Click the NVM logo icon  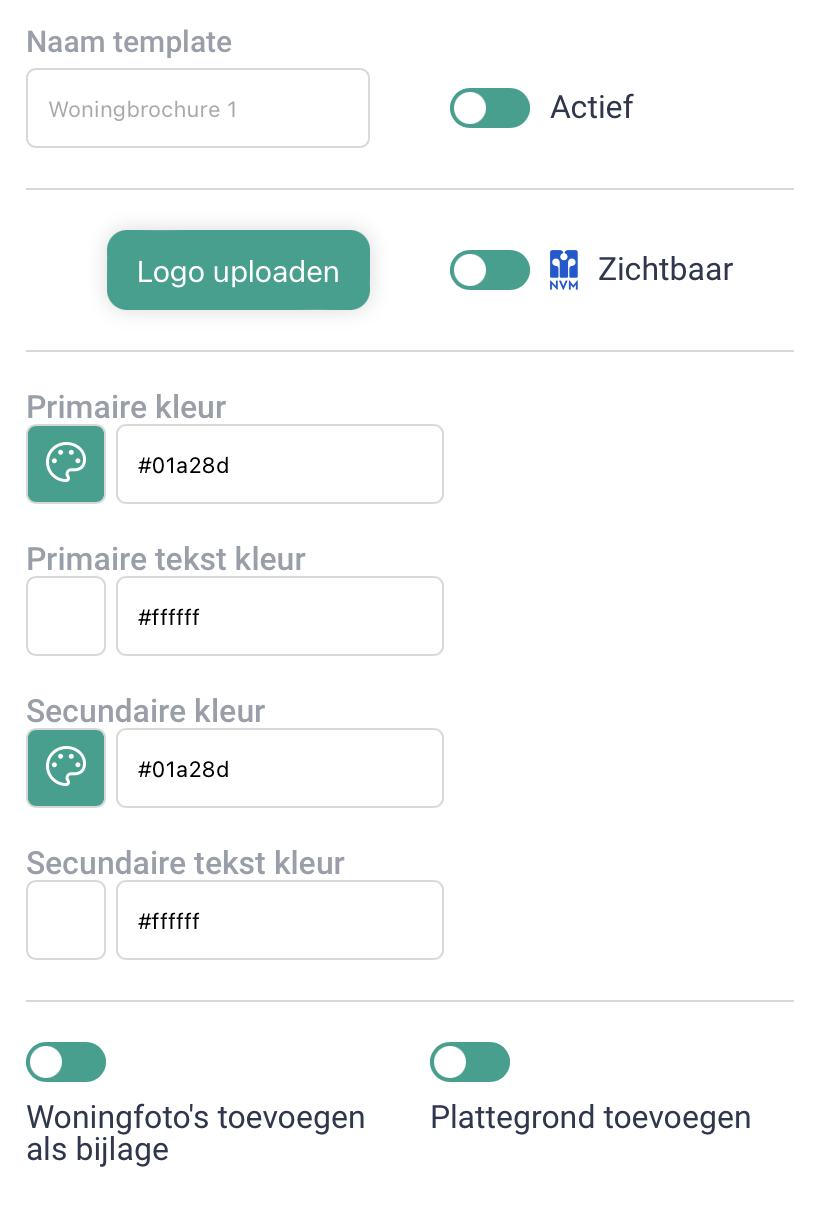pyautogui.click(x=564, y=270)
